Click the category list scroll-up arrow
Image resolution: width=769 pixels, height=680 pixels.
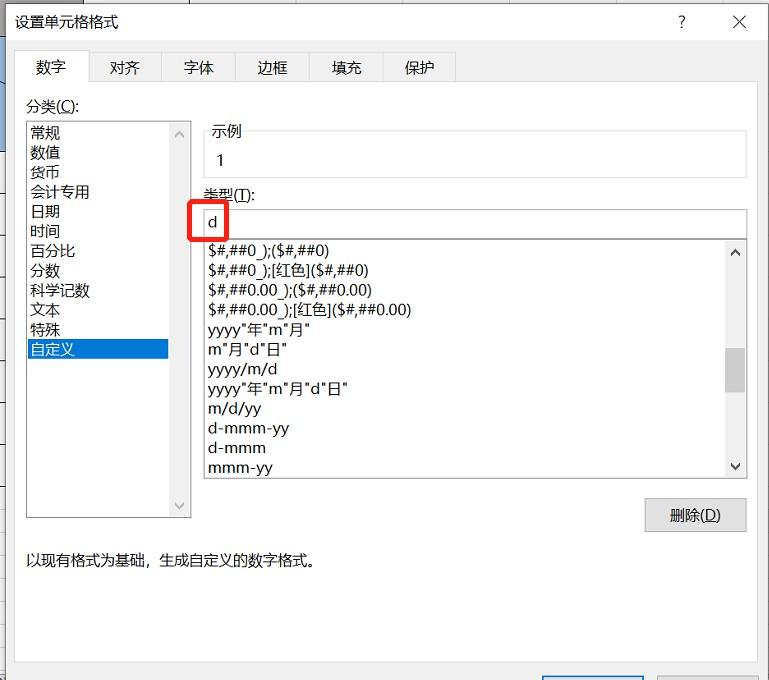(x=179, y=134)
